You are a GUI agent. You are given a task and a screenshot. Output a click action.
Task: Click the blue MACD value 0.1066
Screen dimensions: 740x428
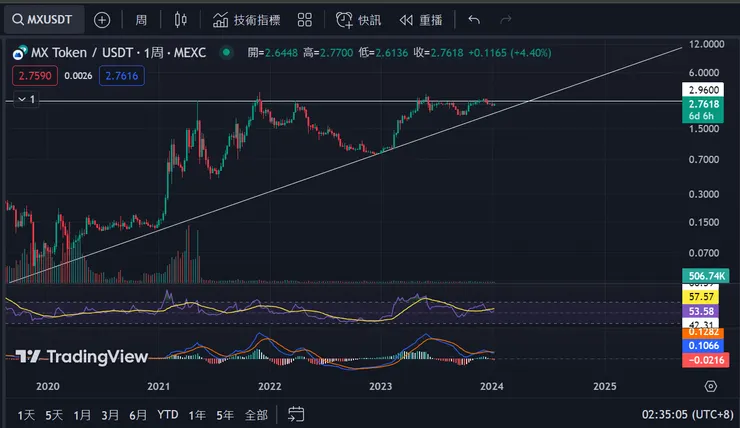coord(703,346)
